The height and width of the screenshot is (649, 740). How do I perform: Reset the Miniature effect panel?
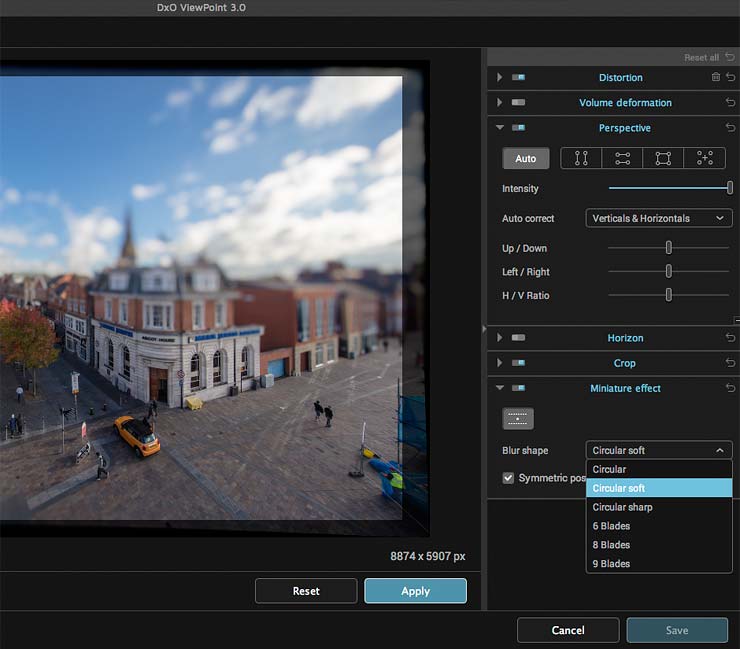pos(731,388)
